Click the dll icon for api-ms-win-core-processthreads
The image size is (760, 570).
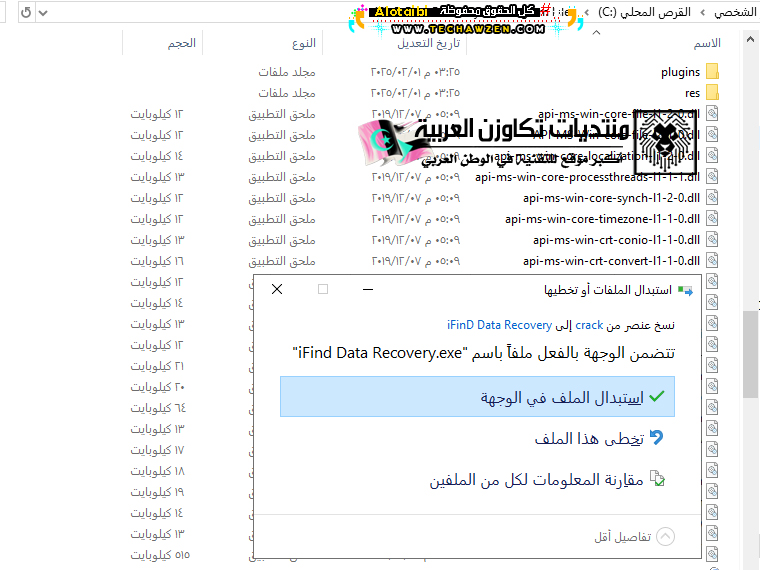point(712,176)
